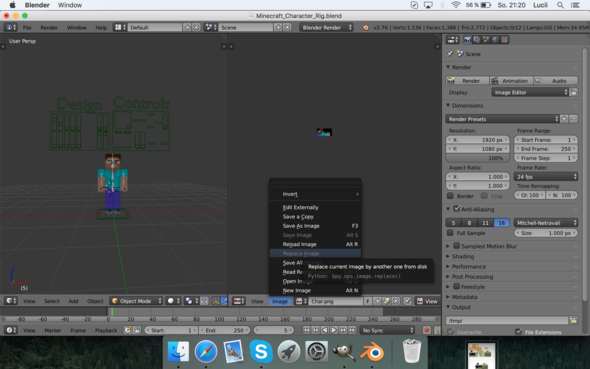Click the Render image button
Viewport: 590px width, 369px height.
click(467, 80)
